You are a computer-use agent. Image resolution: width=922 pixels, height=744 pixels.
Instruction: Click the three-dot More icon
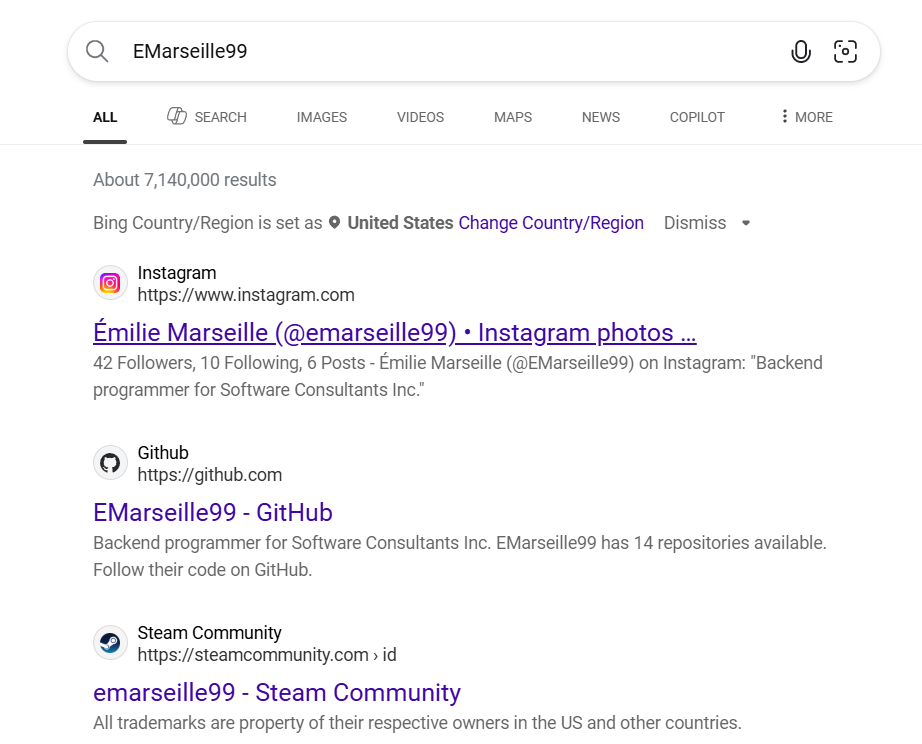[785, 117]
